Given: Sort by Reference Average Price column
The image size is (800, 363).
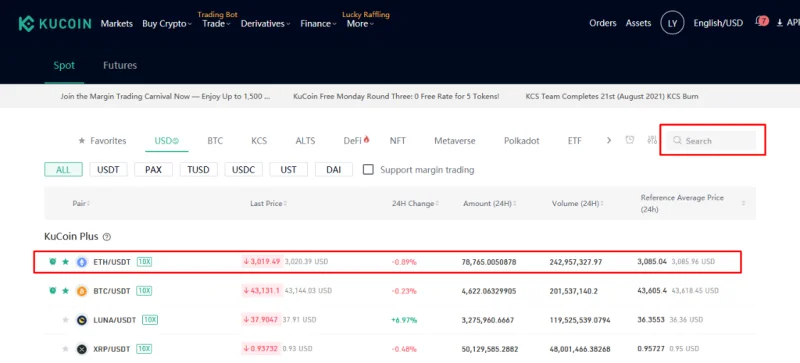Looking at the screenshot, I should coord(693,203).
